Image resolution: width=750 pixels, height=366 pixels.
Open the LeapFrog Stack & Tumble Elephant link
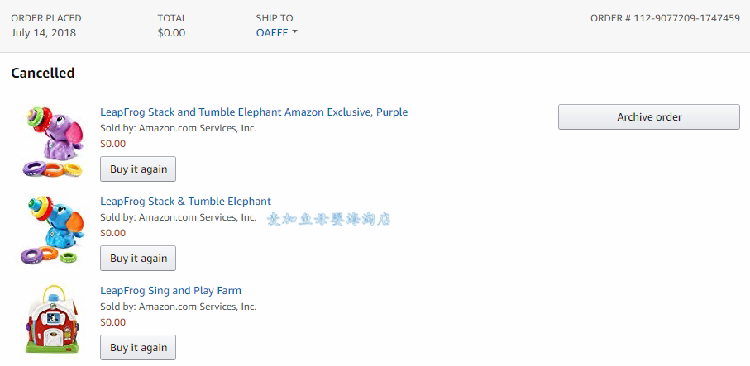pos(186,201)
